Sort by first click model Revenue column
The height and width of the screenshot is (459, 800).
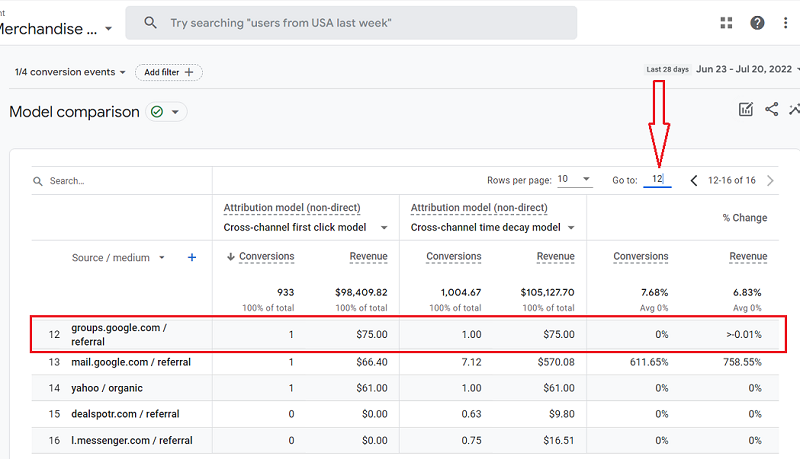[x=368, y=257]
